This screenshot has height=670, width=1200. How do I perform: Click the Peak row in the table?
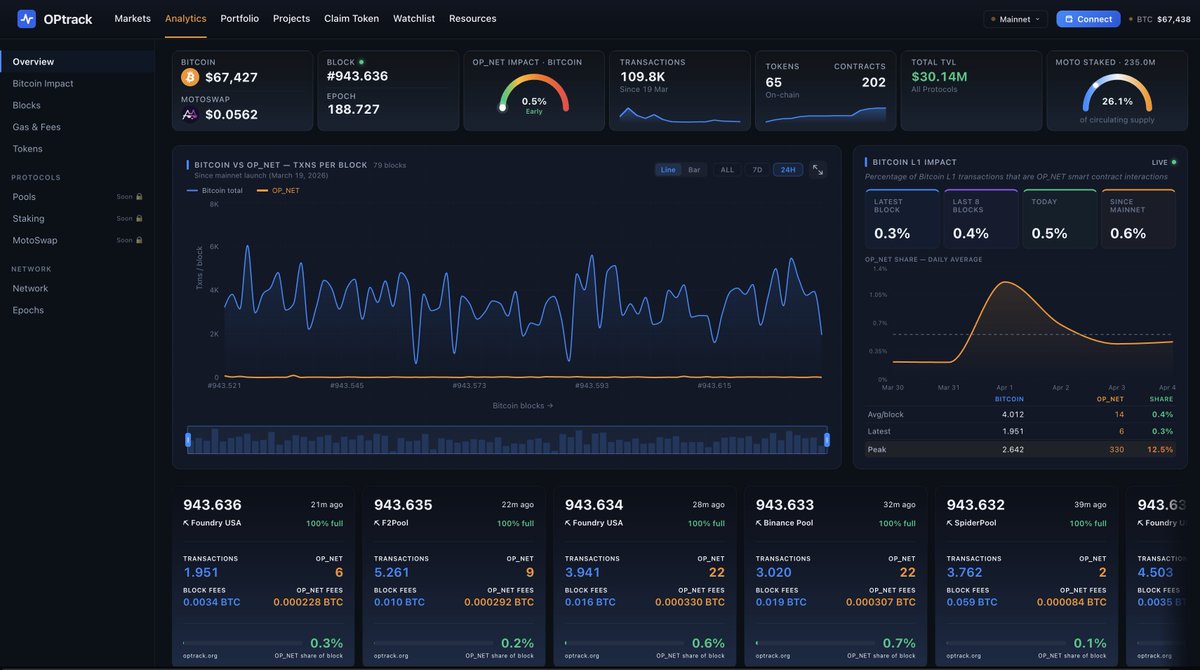(1020, 449)
